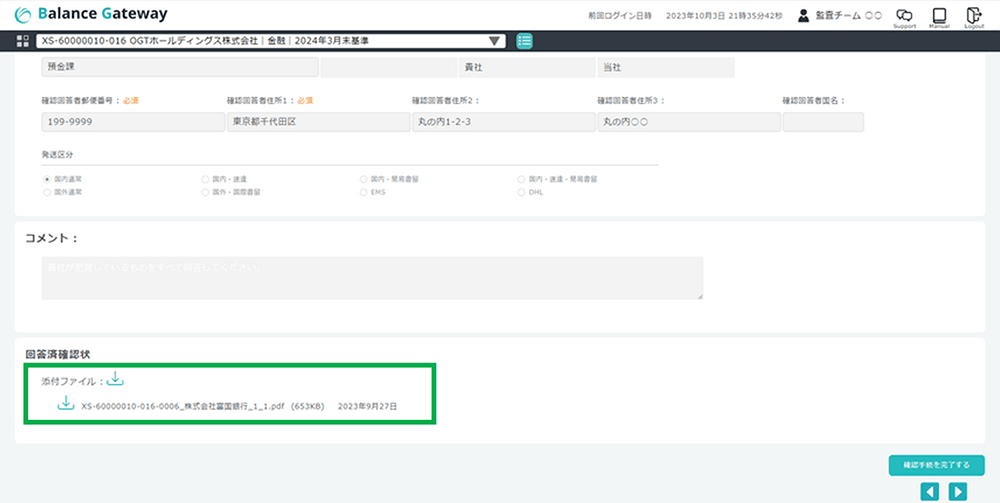Open the Manual icon
1000x503 pixels.
pyautogui.click(x=939, y=15)
